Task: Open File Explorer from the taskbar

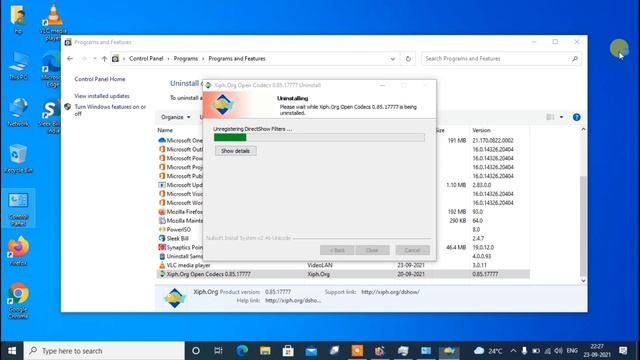Action: coord(265,351)
